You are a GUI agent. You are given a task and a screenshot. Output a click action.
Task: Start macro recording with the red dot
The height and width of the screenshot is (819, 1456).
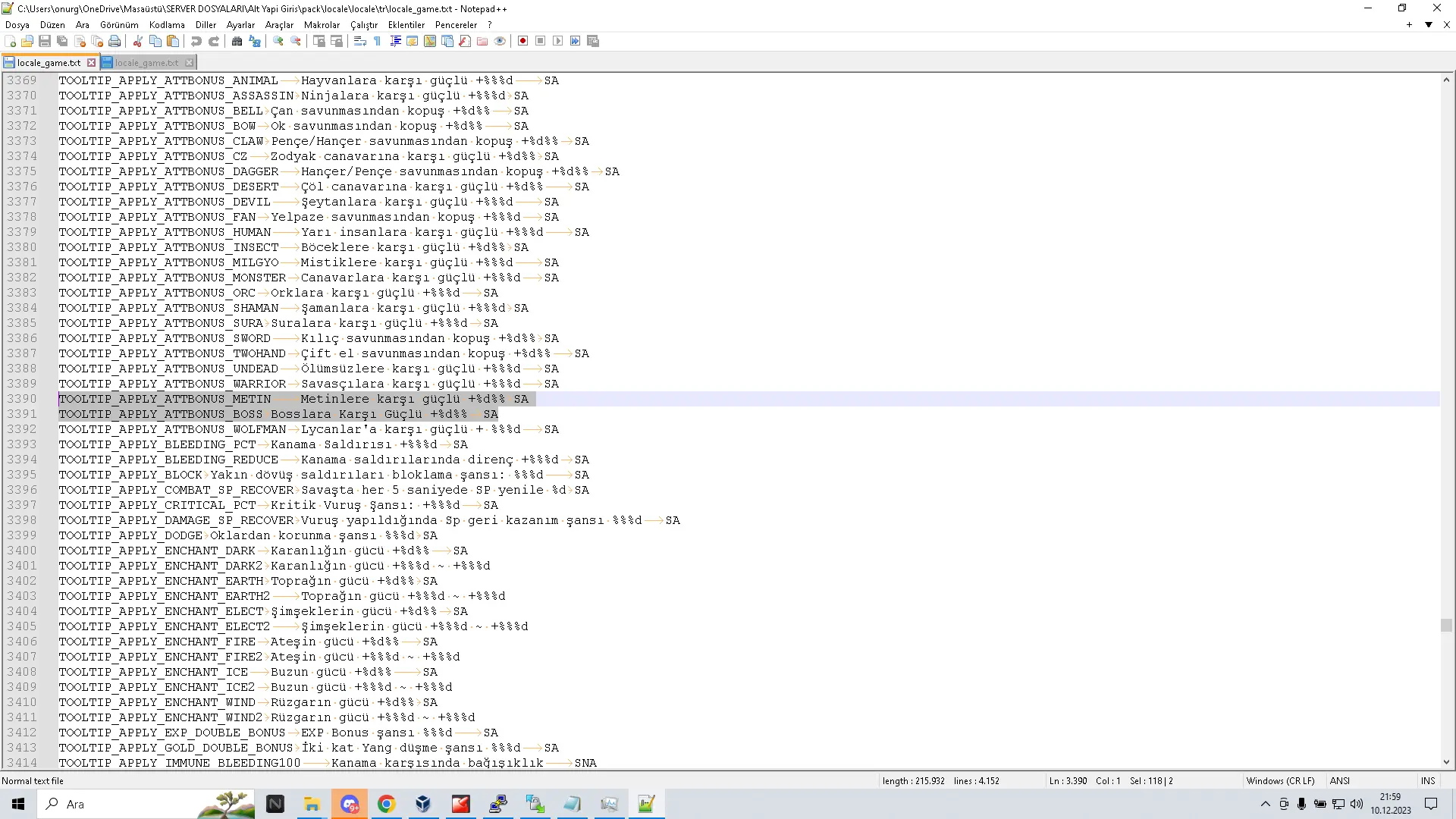(x=523, y=41)
